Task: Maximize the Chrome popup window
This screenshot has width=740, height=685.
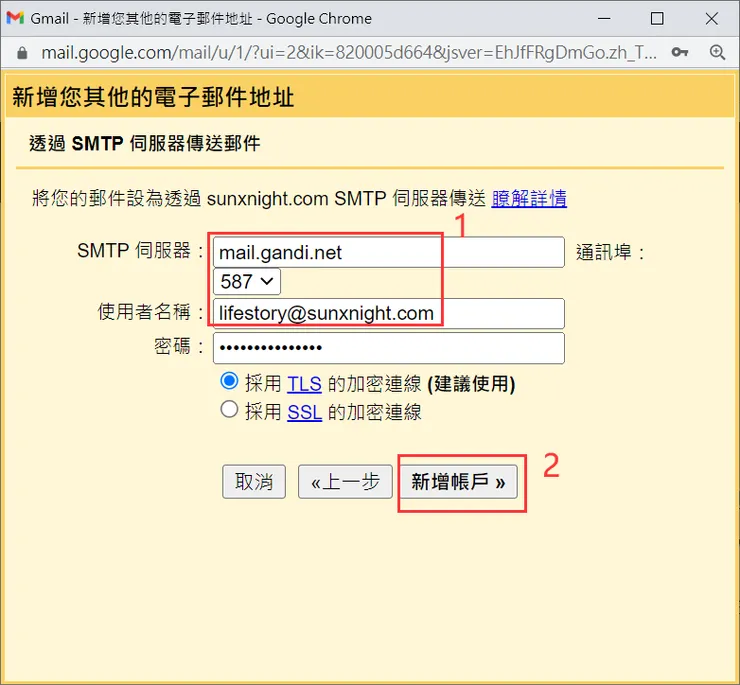Action: (x=657, y=18)
